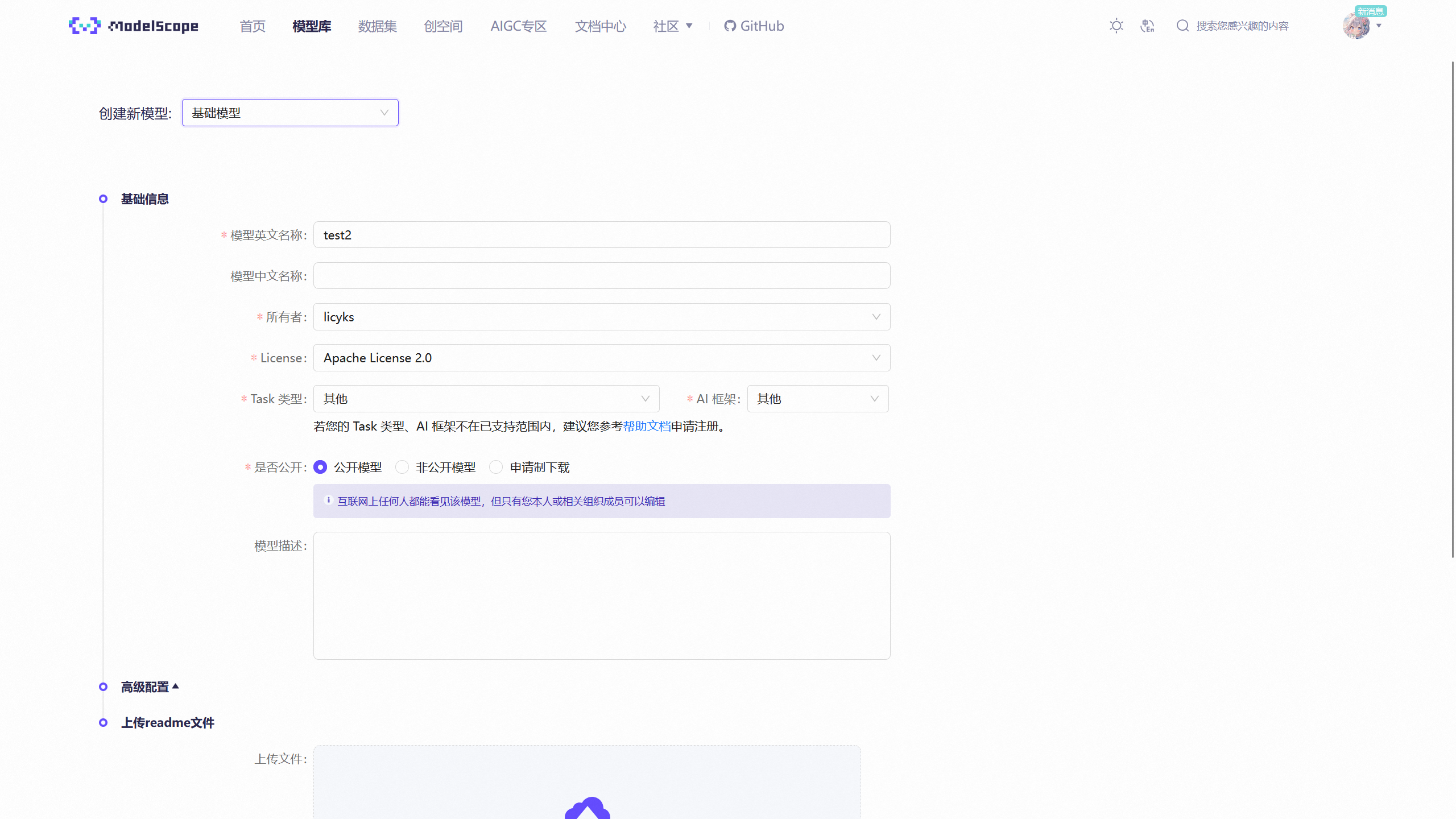The width and height of the screenshot is (1456, 819).
Task: Toggle the light/dark theme sun icon
Action: [x=1116, y=26]
